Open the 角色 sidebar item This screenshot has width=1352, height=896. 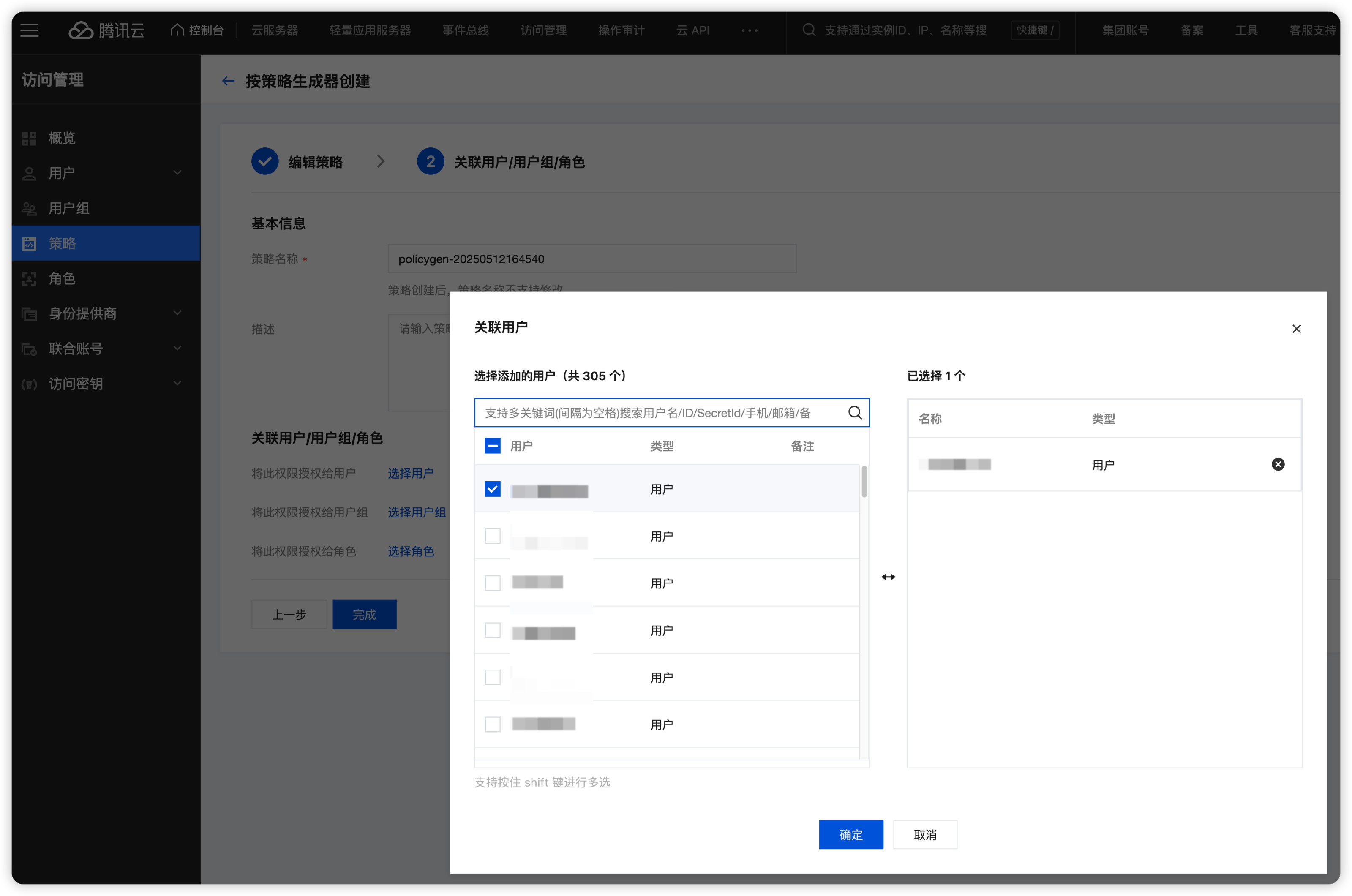(x=62, y=278)
